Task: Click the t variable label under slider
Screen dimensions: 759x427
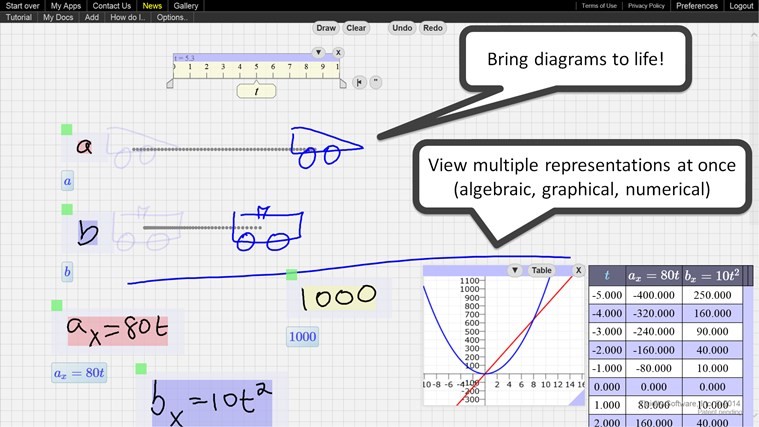Action: tap(256, 91)
